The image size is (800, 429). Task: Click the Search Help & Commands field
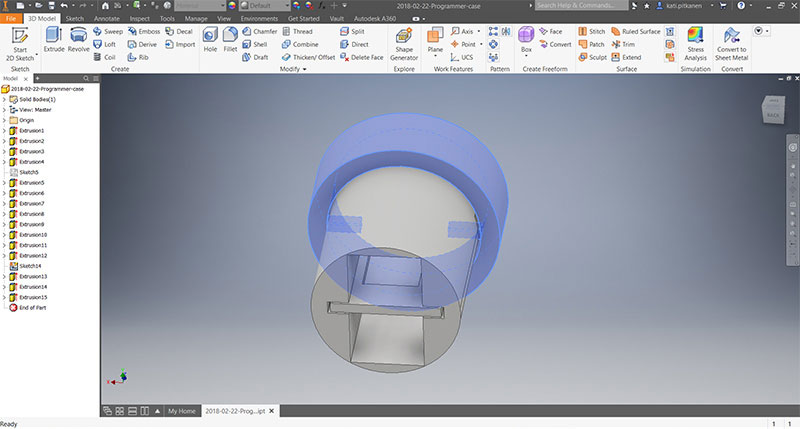click(582, 6)
